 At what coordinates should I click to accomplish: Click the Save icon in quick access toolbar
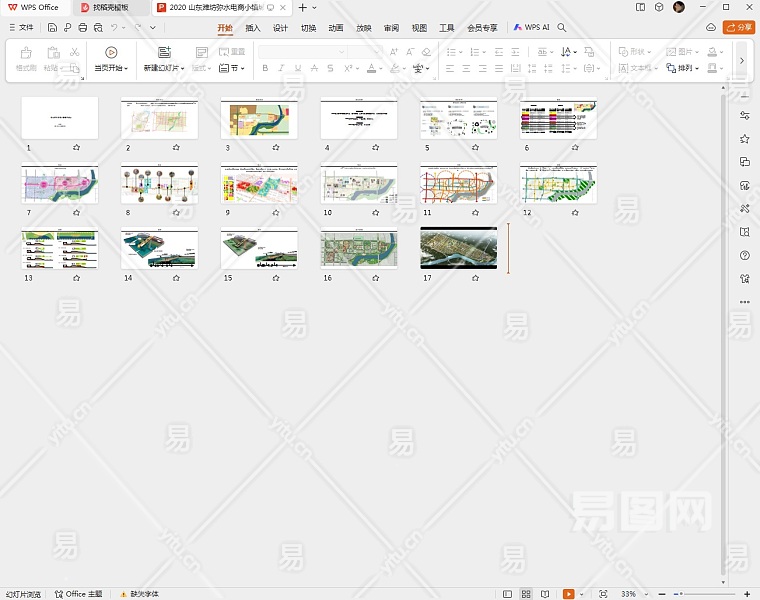pyautogui.click(x=52, y=28)
